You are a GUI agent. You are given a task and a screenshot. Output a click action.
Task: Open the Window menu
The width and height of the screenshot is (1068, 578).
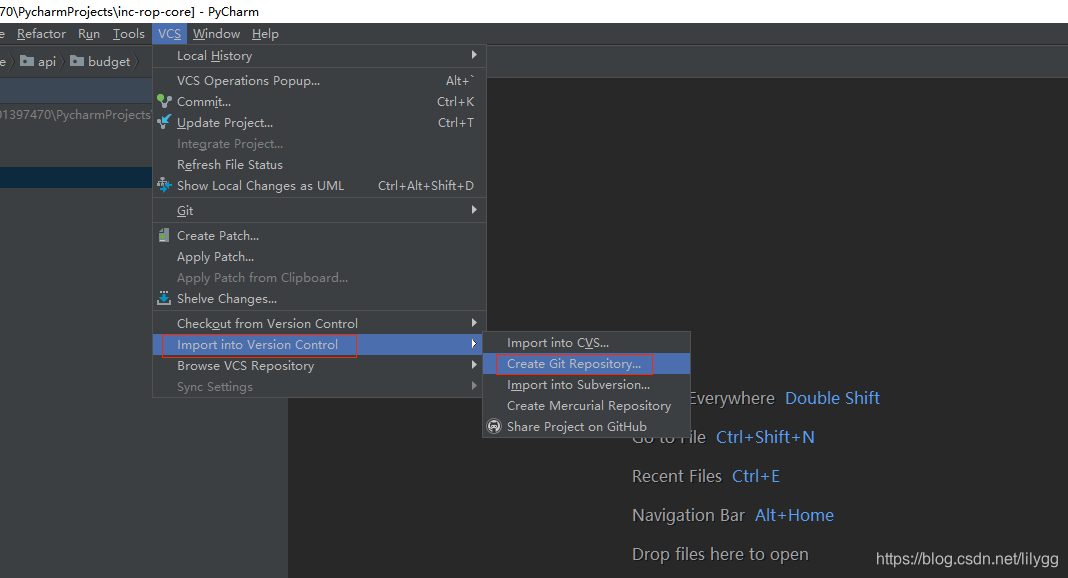pos(216,33)
